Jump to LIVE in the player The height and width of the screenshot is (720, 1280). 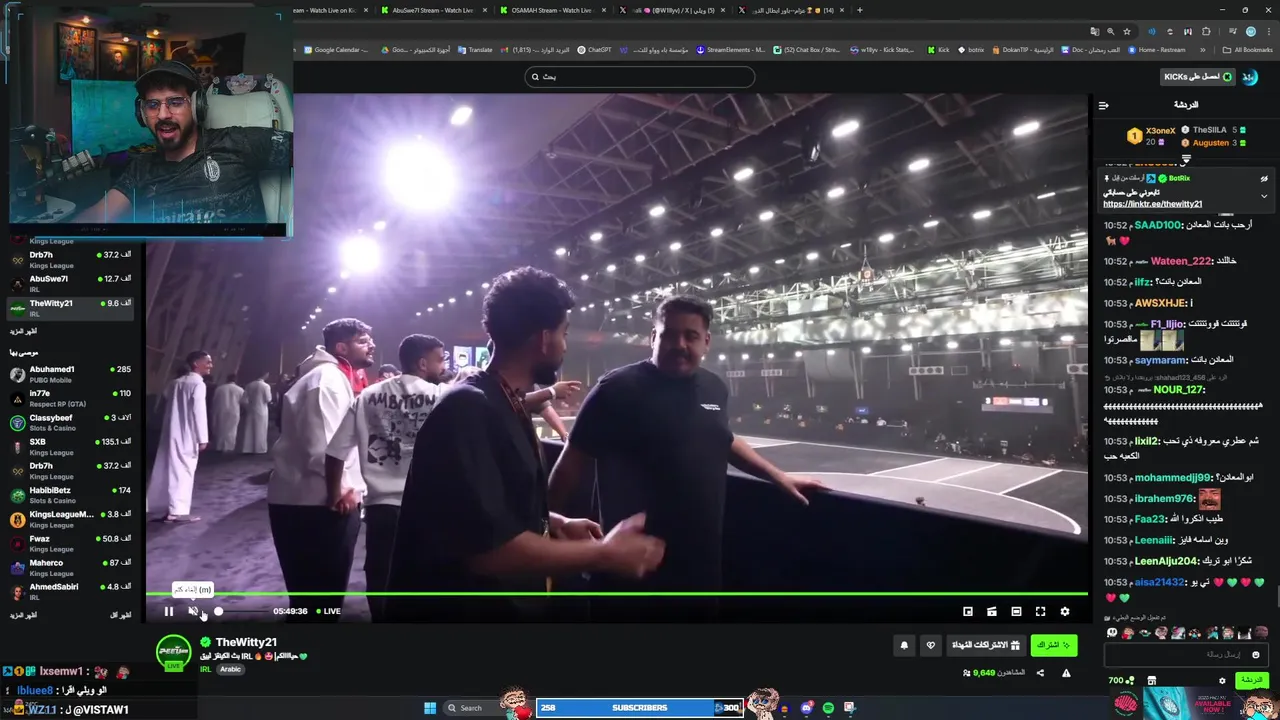click(x=329, y=611)
